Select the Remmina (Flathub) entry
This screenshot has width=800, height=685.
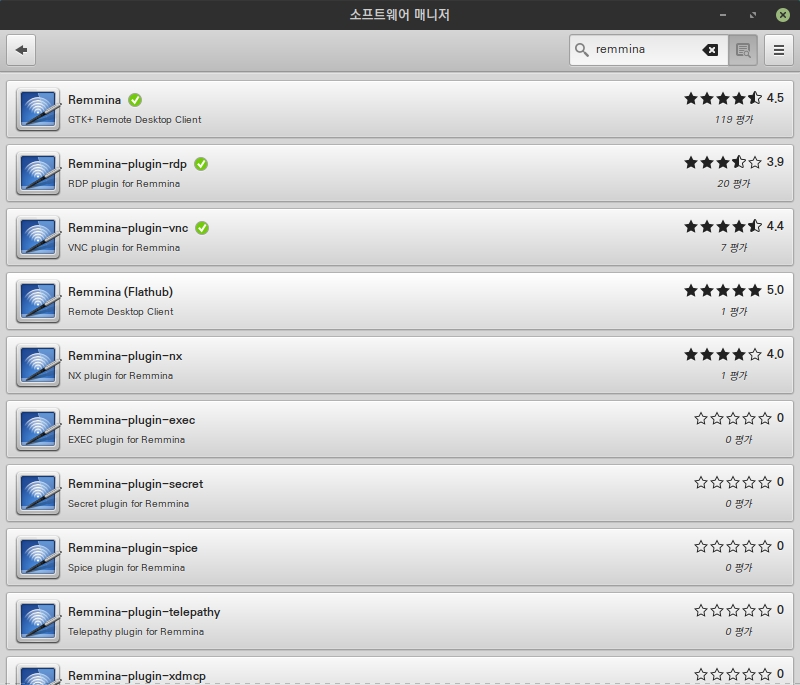tap(400, 301)
